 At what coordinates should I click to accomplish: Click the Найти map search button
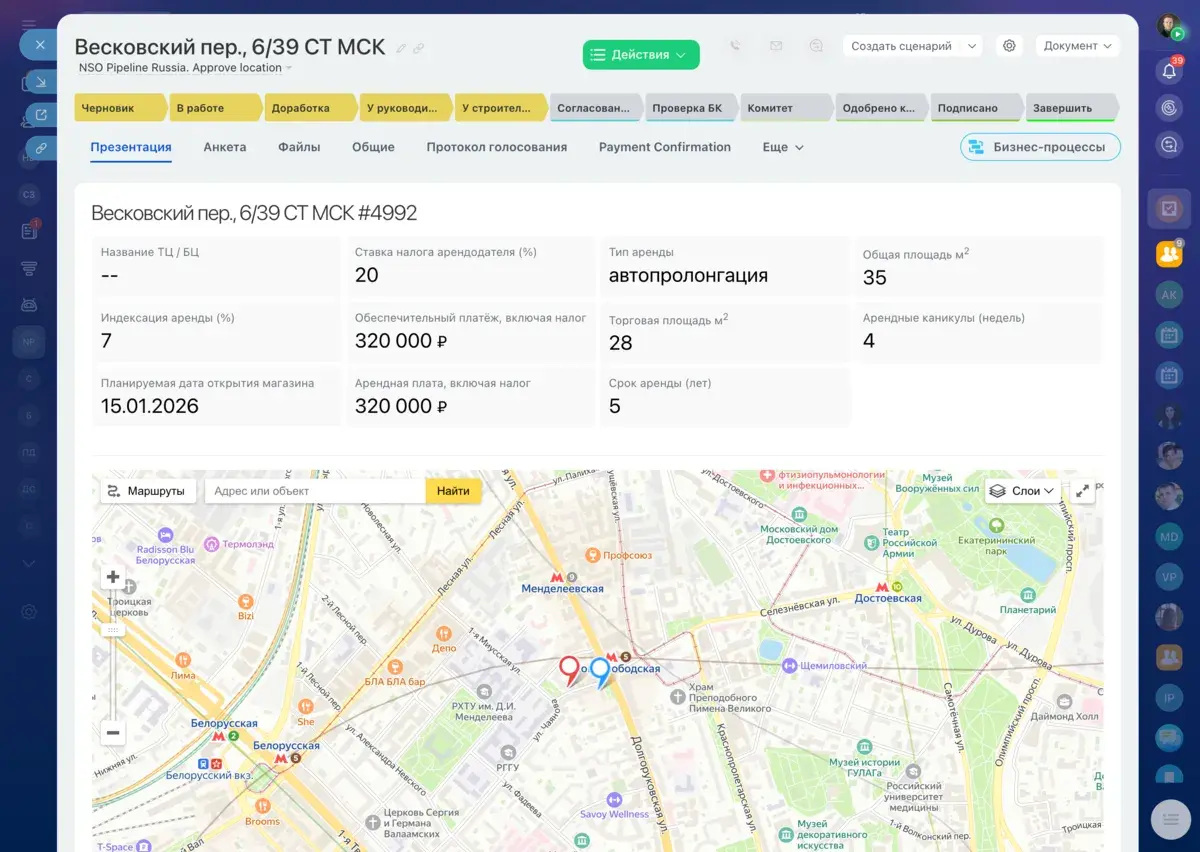coord(453,491)
